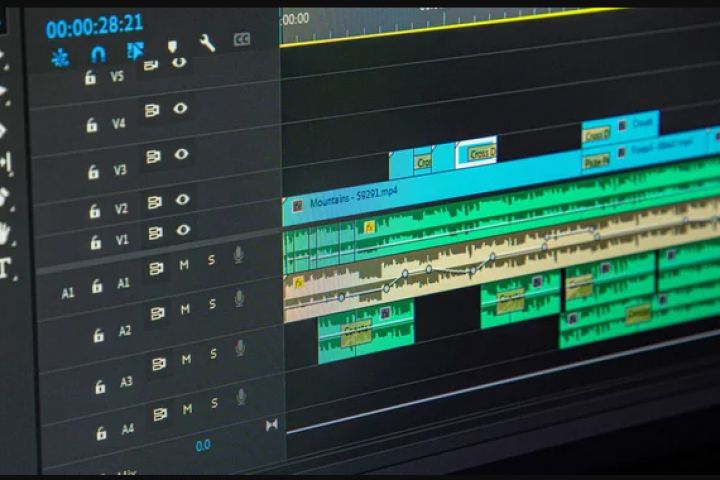Click the fx badge on the tan audio clip

pyautogui.click(x=298, y=282)
